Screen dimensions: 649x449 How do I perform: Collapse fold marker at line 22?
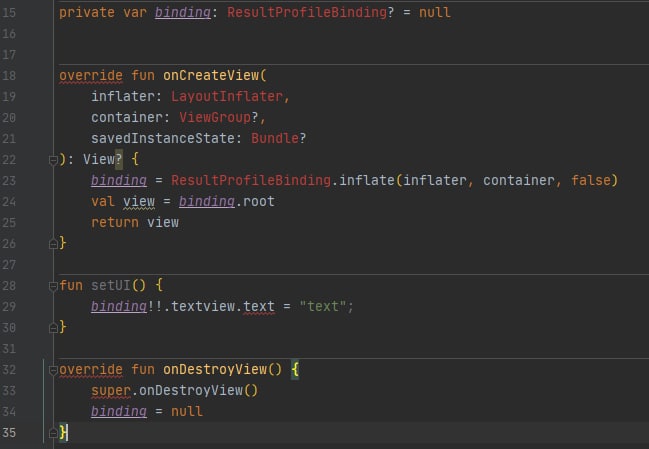pyautogui.click(x=53, y=160)
